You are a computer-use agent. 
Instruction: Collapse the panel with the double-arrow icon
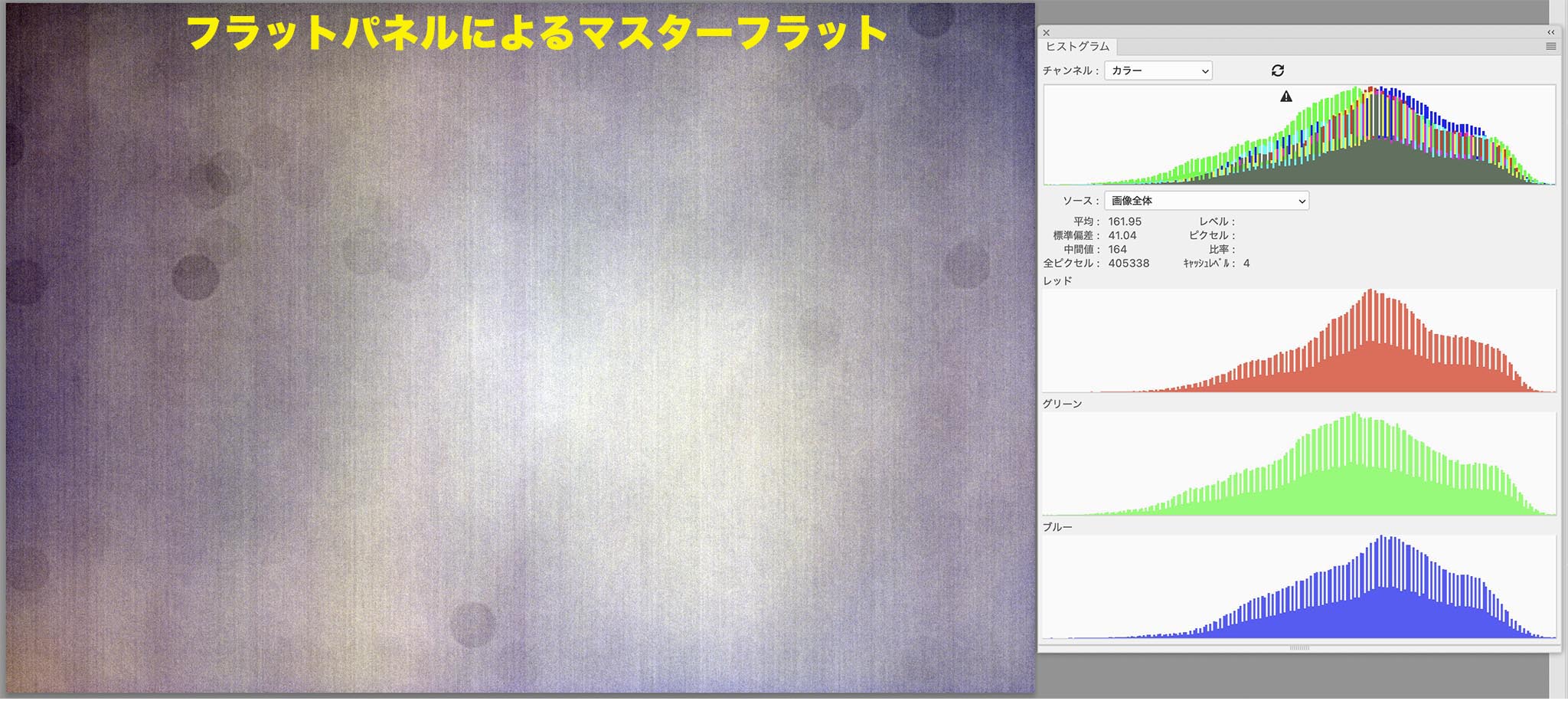coord(1550,32)
